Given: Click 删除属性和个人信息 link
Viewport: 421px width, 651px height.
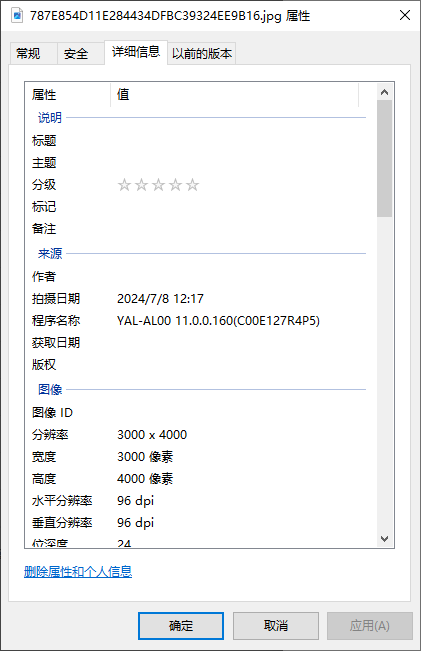Looking at the screenshot, I should (78, 572).
